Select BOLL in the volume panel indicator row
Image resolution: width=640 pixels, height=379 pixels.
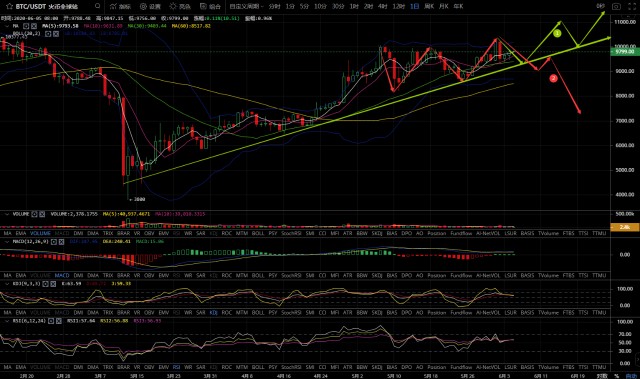click(x=258, y=233)
